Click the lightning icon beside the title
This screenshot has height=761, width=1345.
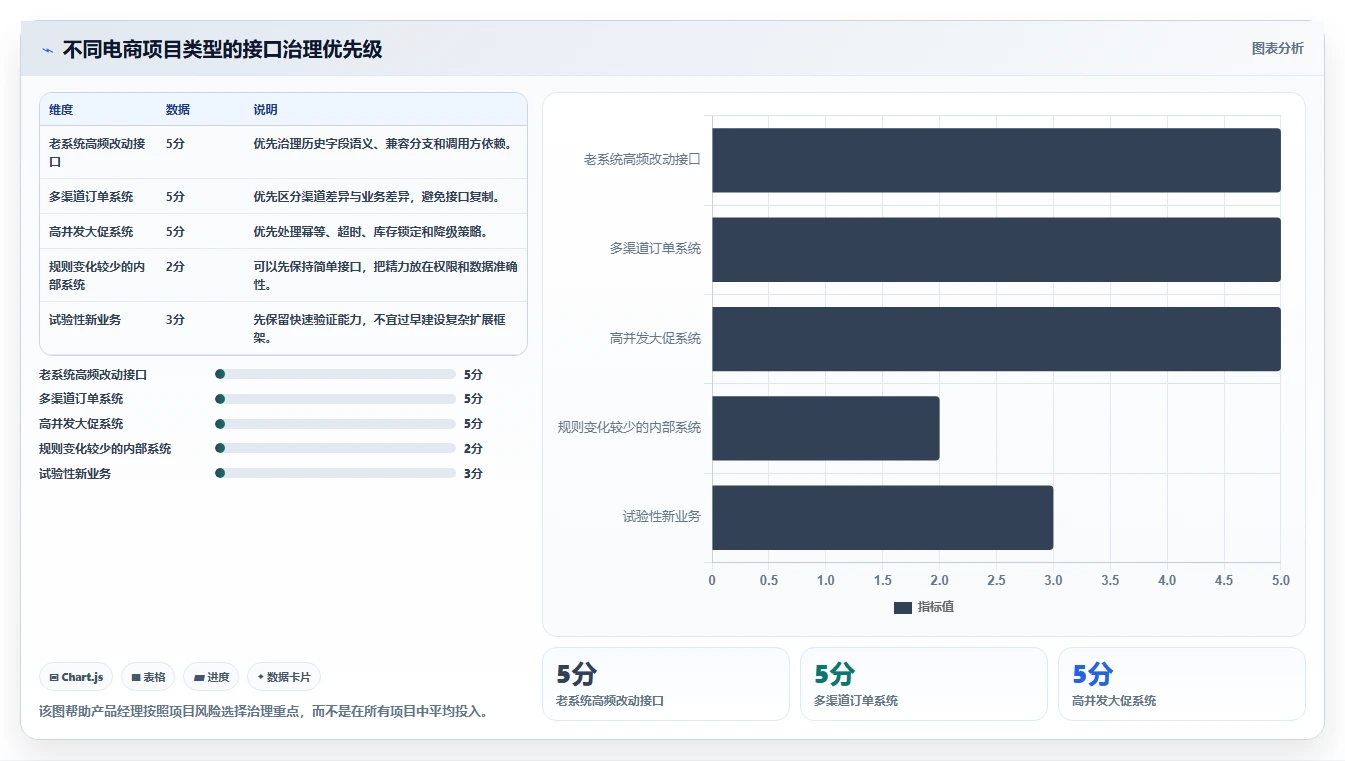click(x=47, y=50)
